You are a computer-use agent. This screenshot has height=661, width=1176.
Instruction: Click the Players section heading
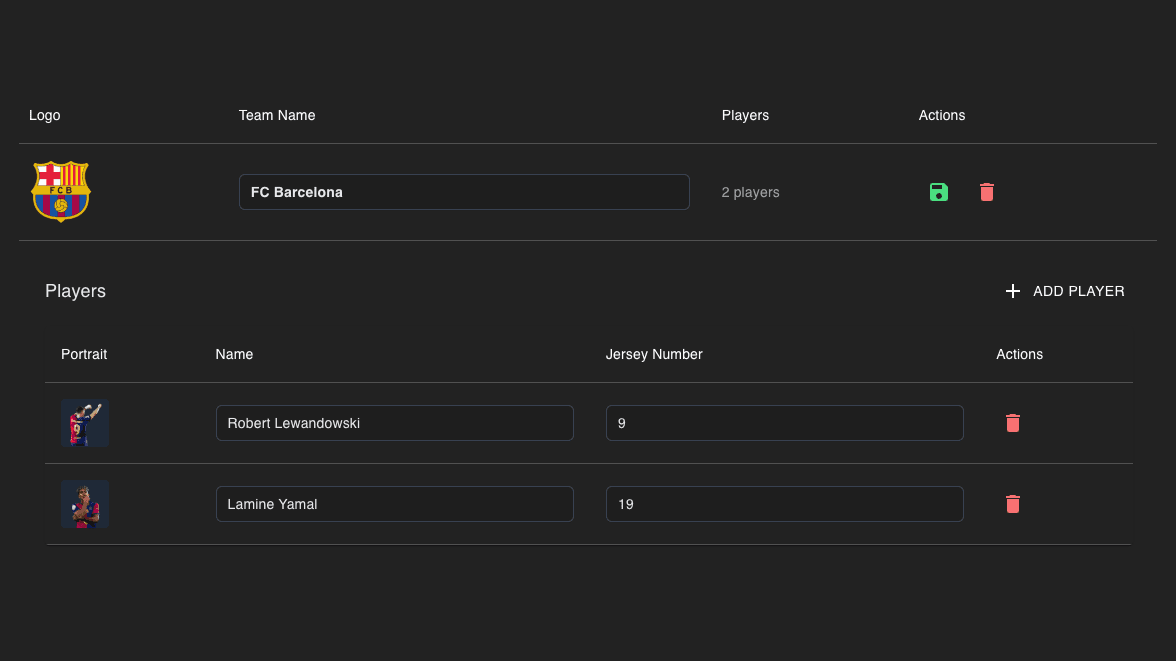click(x=75, y=291)
